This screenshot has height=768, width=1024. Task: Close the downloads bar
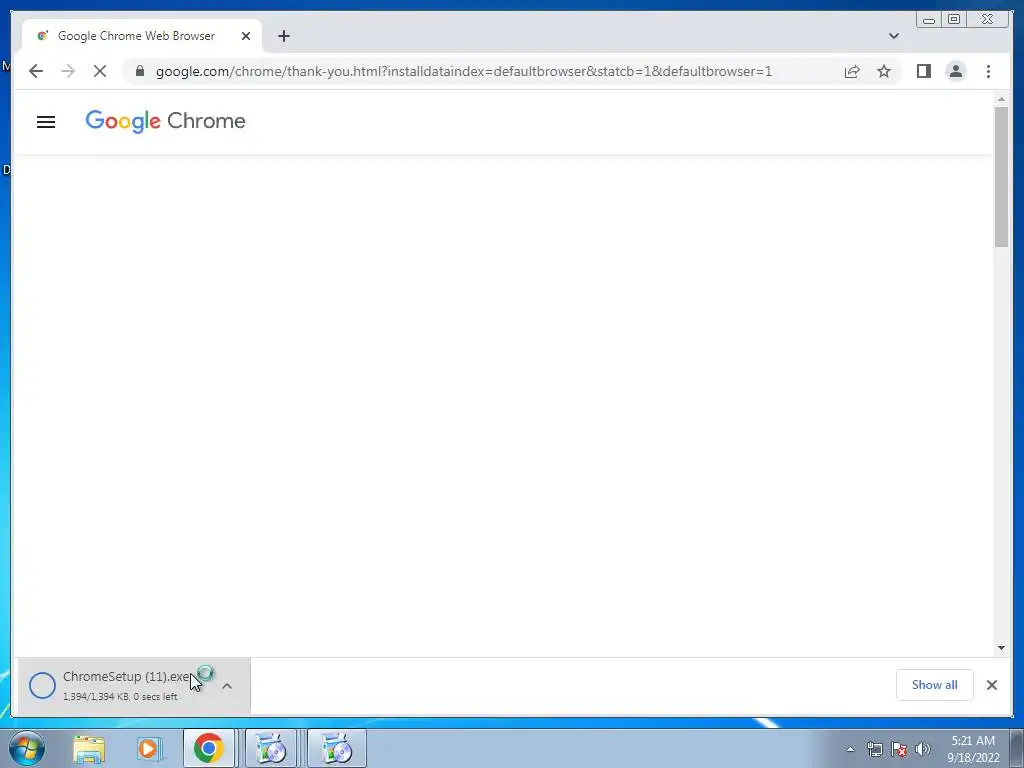point(991,684)
